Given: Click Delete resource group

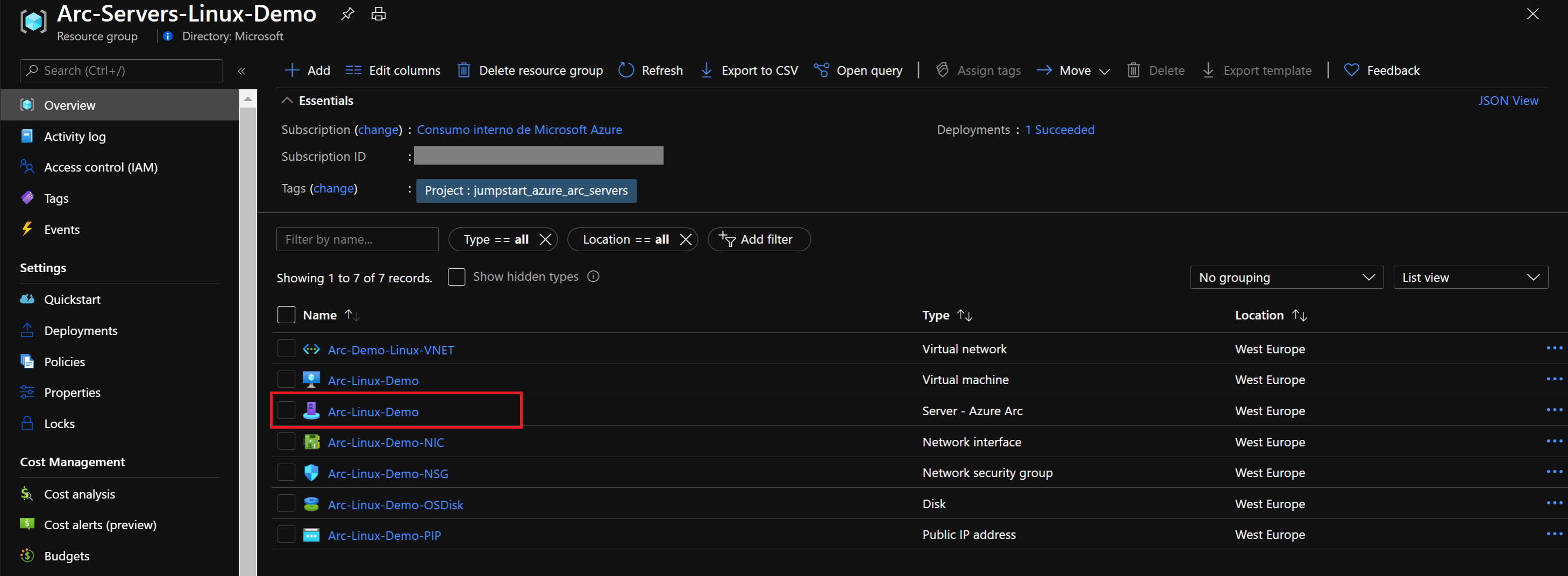Looking at the screenshot, I should click(530, 70).
